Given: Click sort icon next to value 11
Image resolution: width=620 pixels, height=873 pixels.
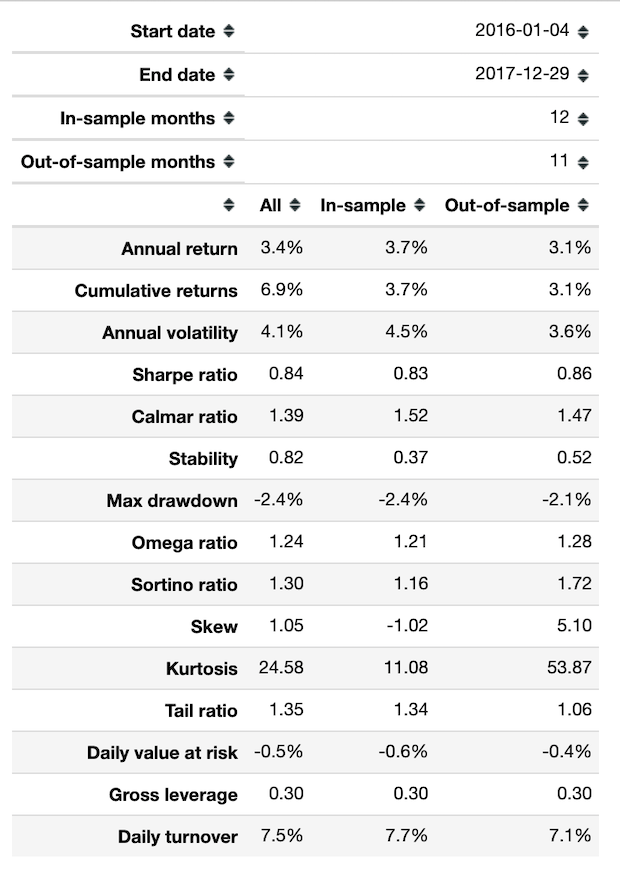Looking at the screenshot, I should click(x=583, y=161).
